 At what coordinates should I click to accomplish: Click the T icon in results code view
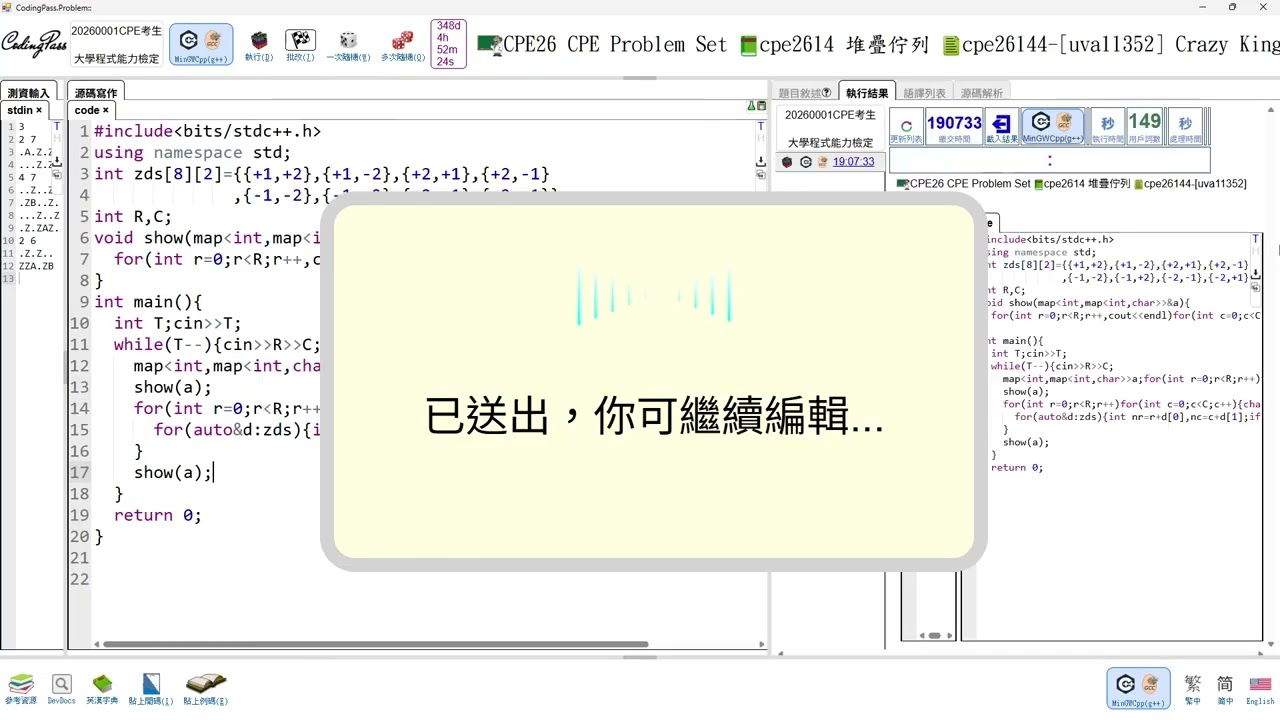coord(1256,240)
